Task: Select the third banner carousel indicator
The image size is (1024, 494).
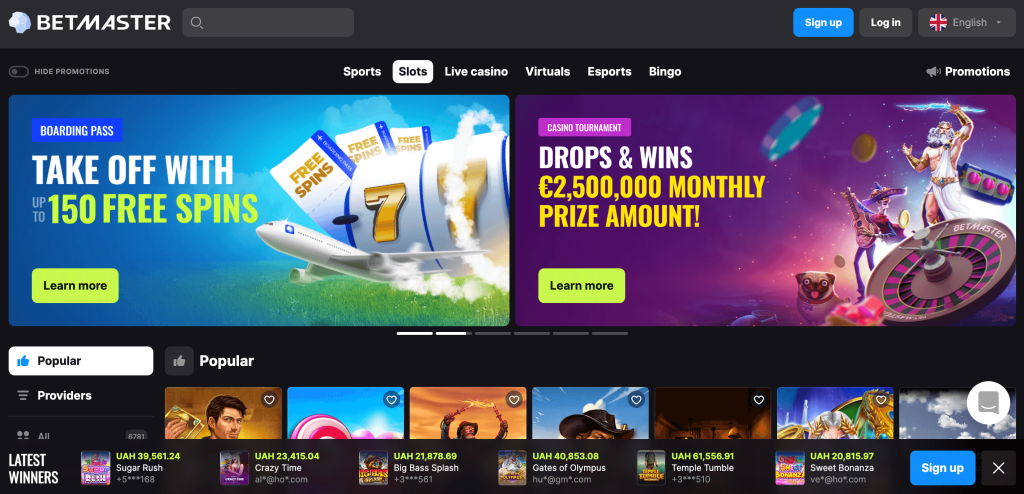Action: coord(493,333)
